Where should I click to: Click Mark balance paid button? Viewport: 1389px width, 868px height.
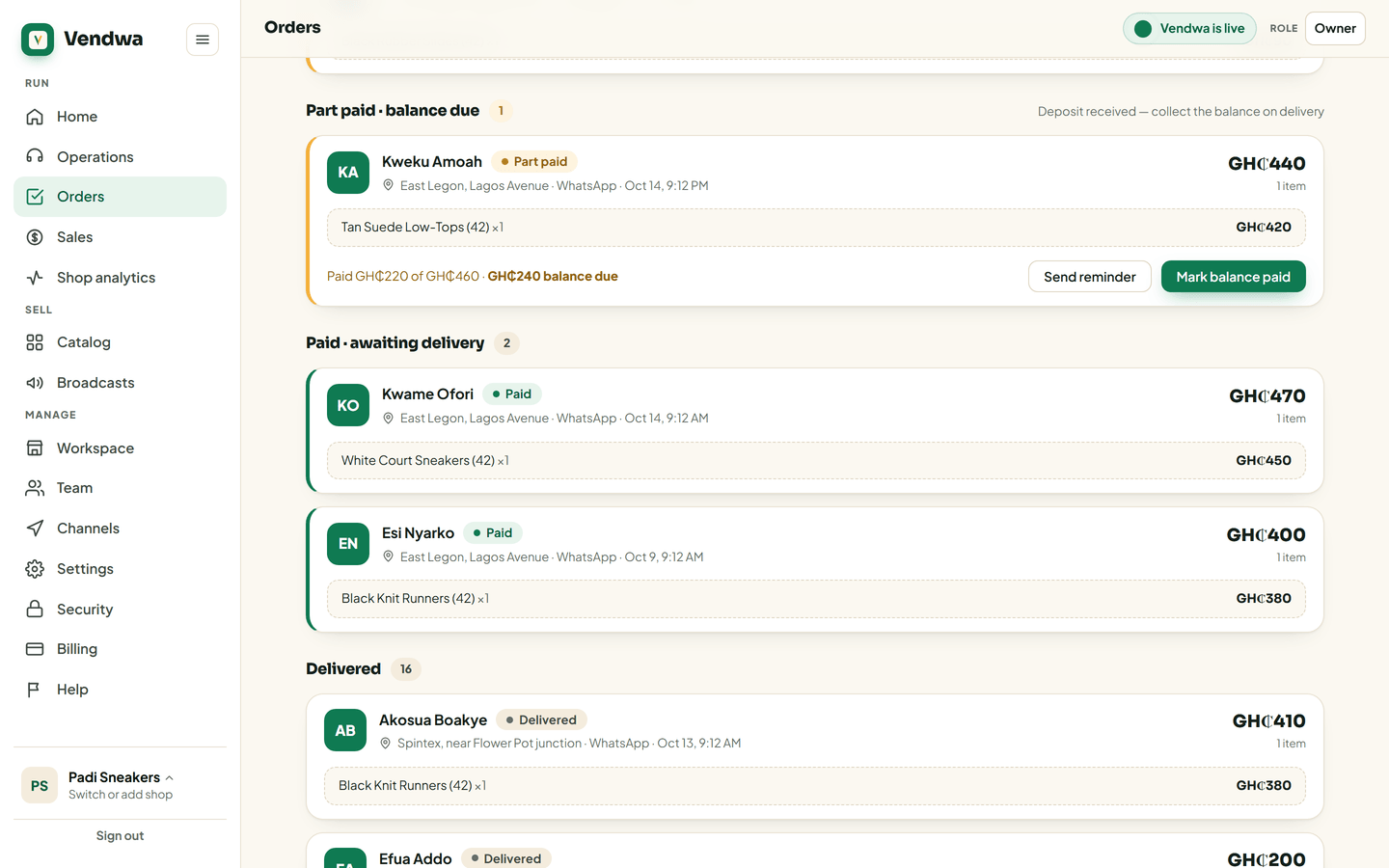coord(1233,277)
